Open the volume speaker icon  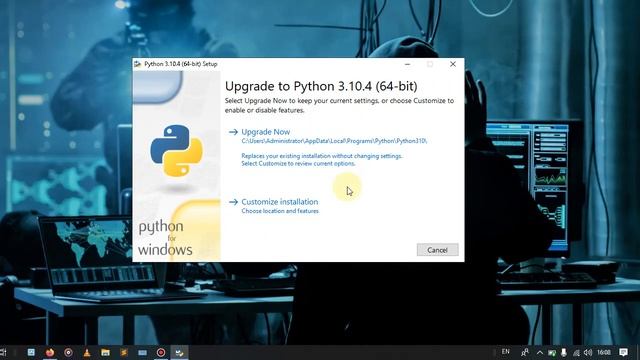tap(588, 353)
